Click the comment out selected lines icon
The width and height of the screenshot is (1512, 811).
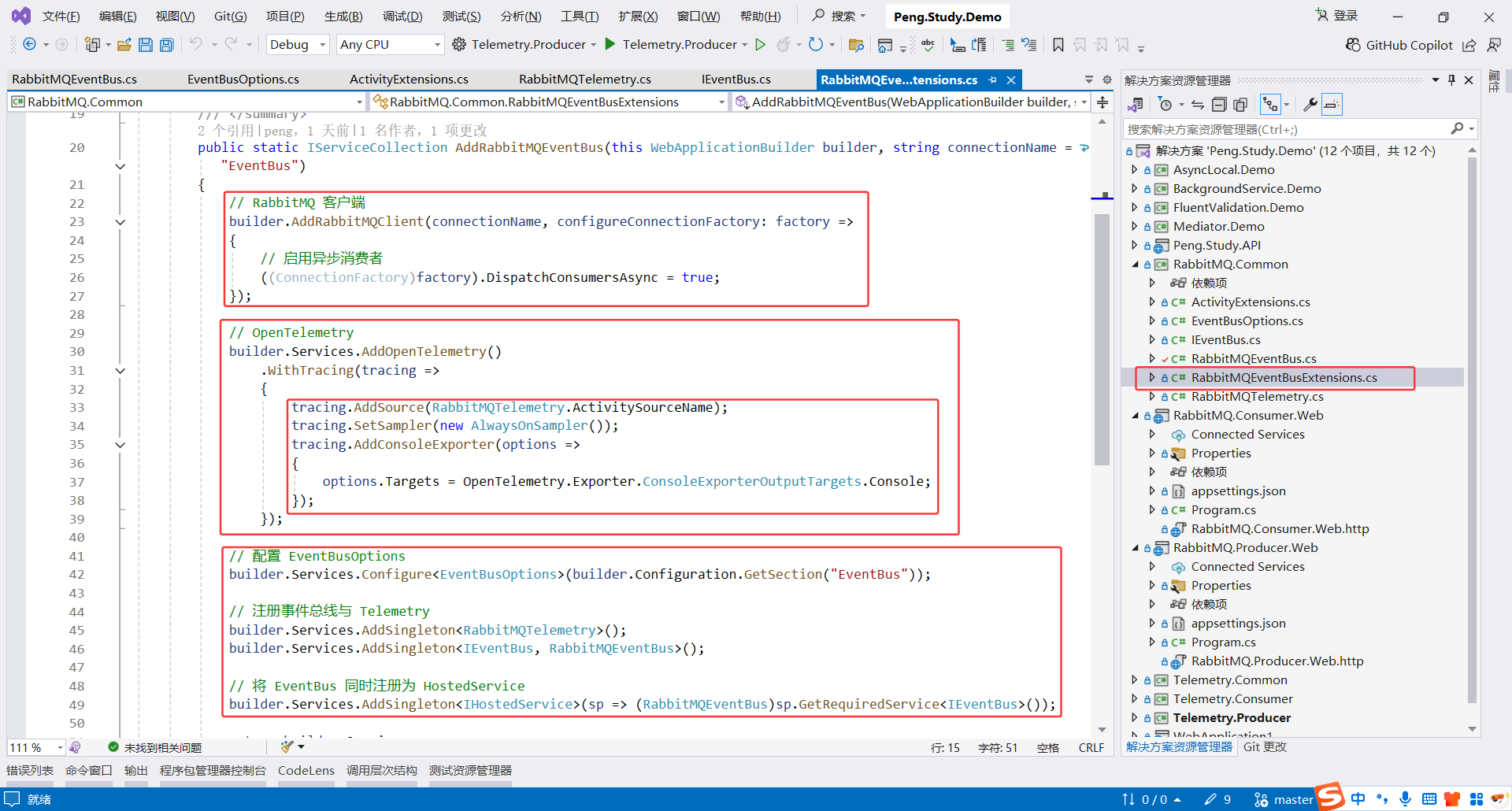coord(1008,44)
